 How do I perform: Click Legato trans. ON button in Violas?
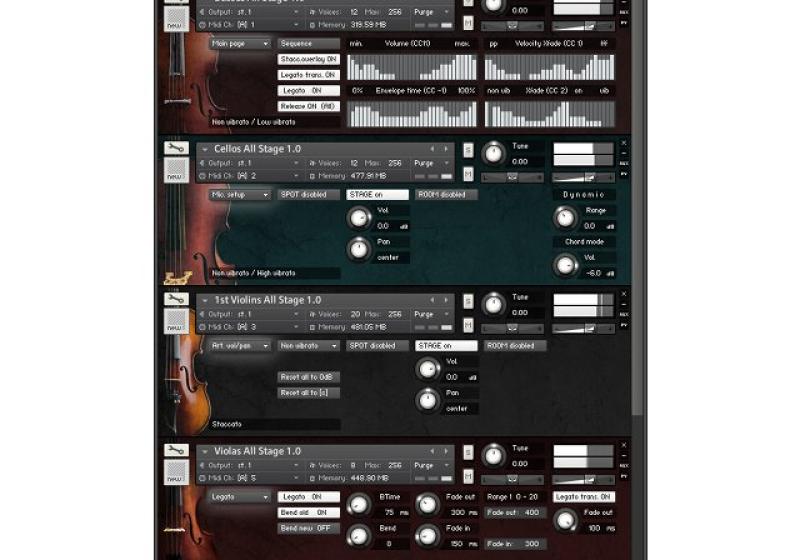[x=584, y=497]
